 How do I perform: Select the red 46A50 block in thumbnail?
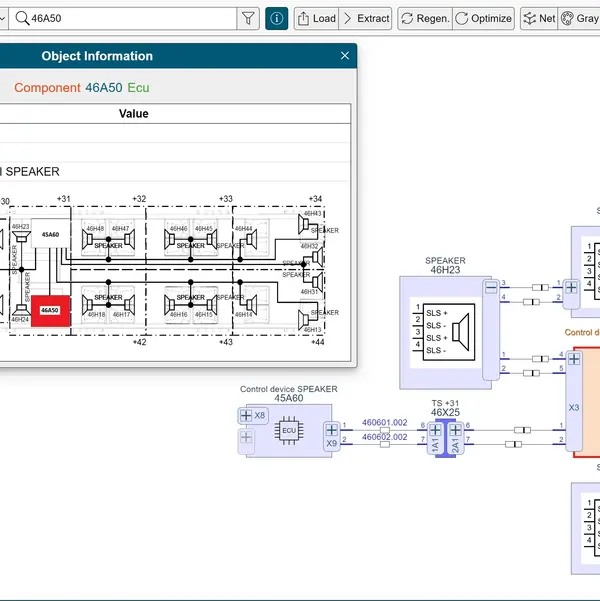(49, 311)
